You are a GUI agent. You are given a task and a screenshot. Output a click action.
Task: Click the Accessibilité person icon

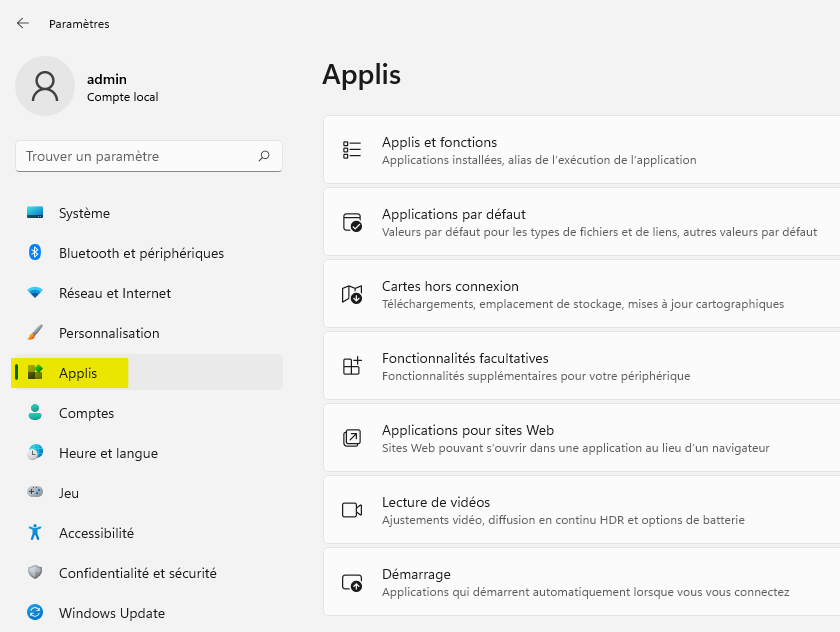pyautogui.click(x=35, y=533)
